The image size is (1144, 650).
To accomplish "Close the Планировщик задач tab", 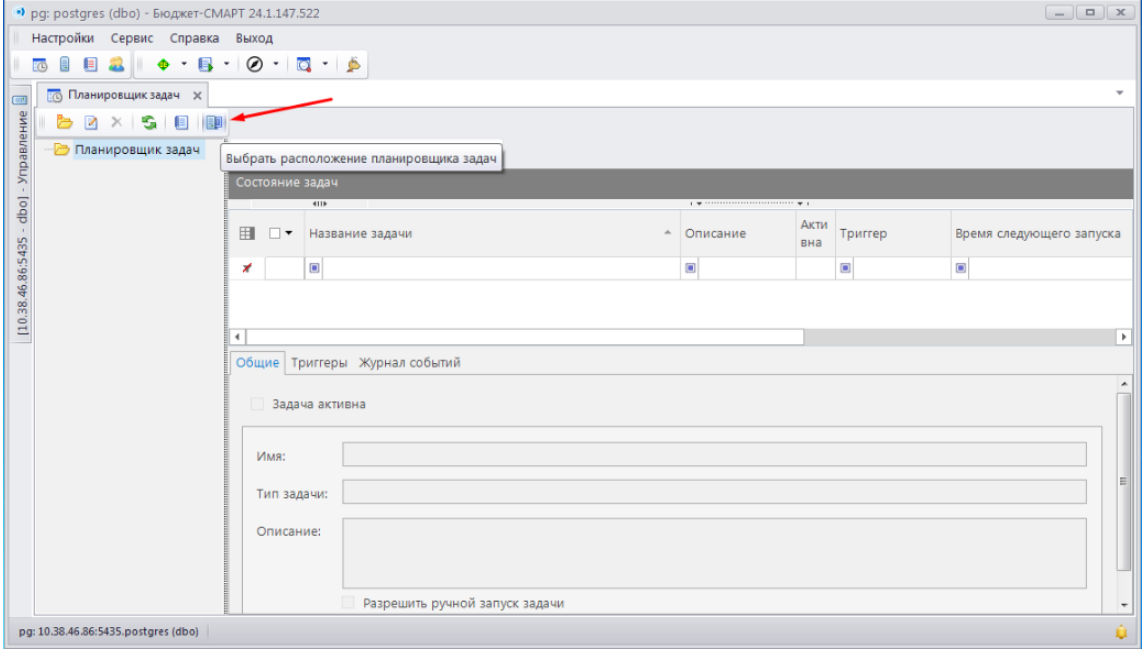I will pyautogui.click(x=197, y=96).
